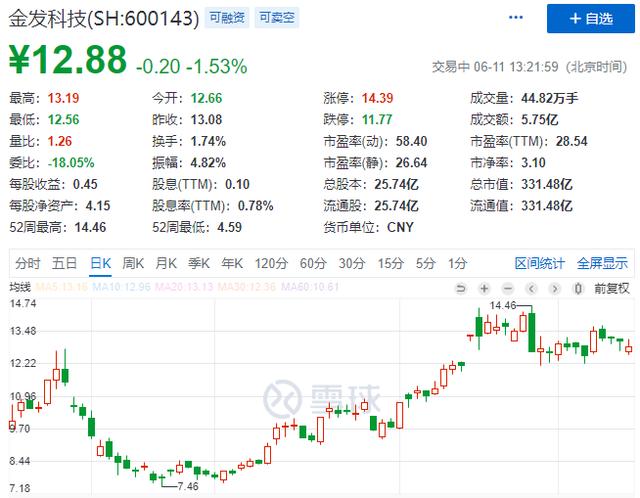Click the current price ¥12.88
The height and width of the screenshot is (498, 640).
click(x=68, y=60)
